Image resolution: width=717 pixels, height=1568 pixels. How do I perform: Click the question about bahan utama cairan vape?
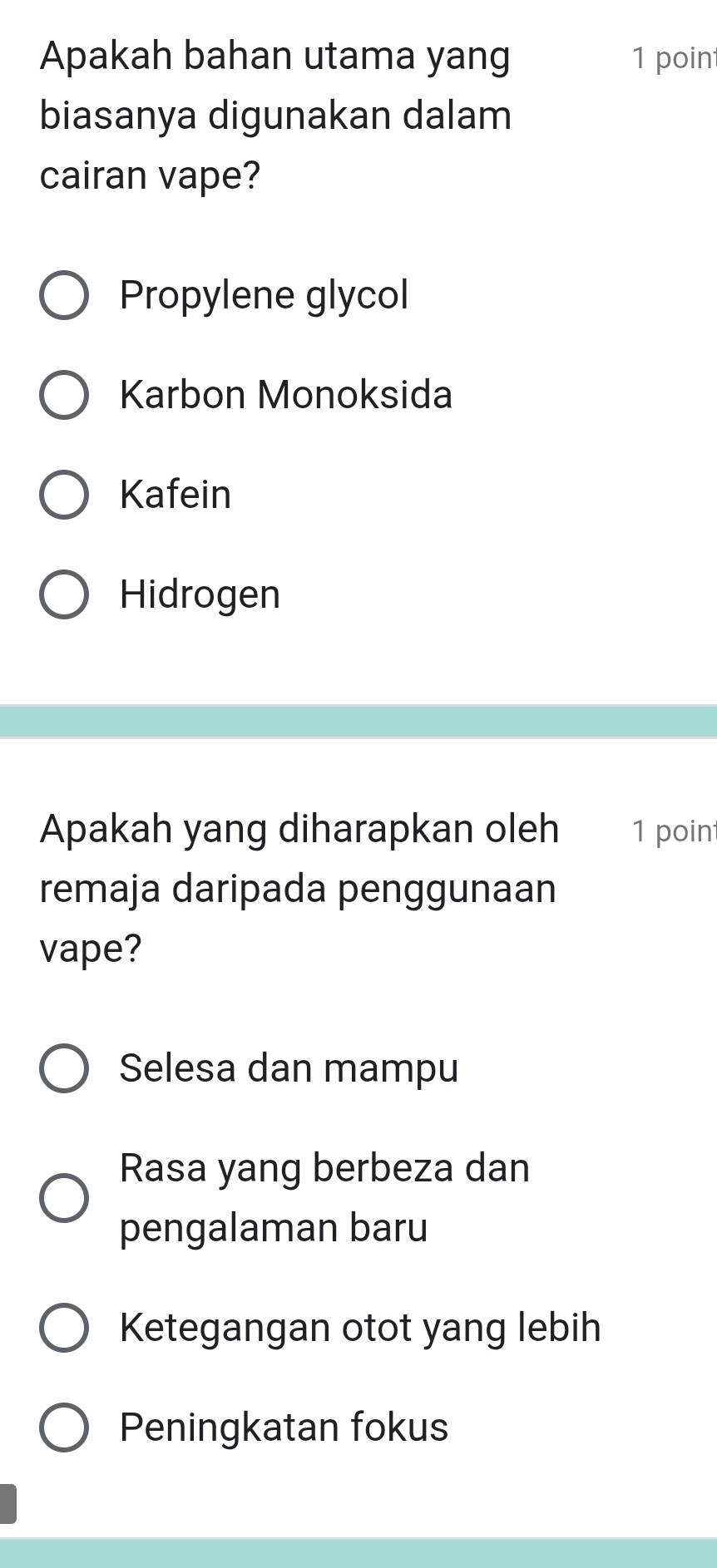click(x=275, y=116)
